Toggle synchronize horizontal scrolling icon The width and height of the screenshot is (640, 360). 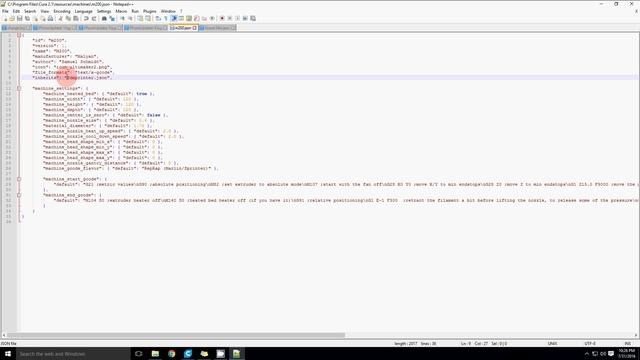click(147, 18)
